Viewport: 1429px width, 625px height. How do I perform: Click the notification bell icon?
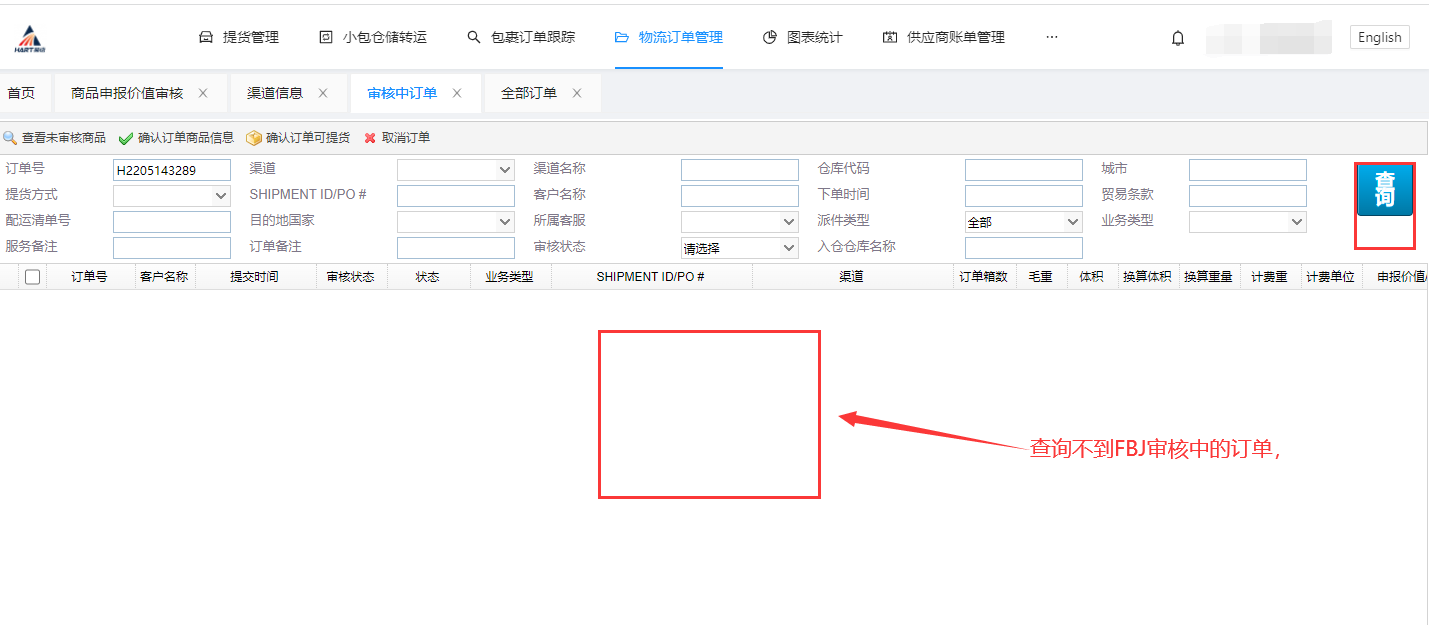tap(1178, 38)
